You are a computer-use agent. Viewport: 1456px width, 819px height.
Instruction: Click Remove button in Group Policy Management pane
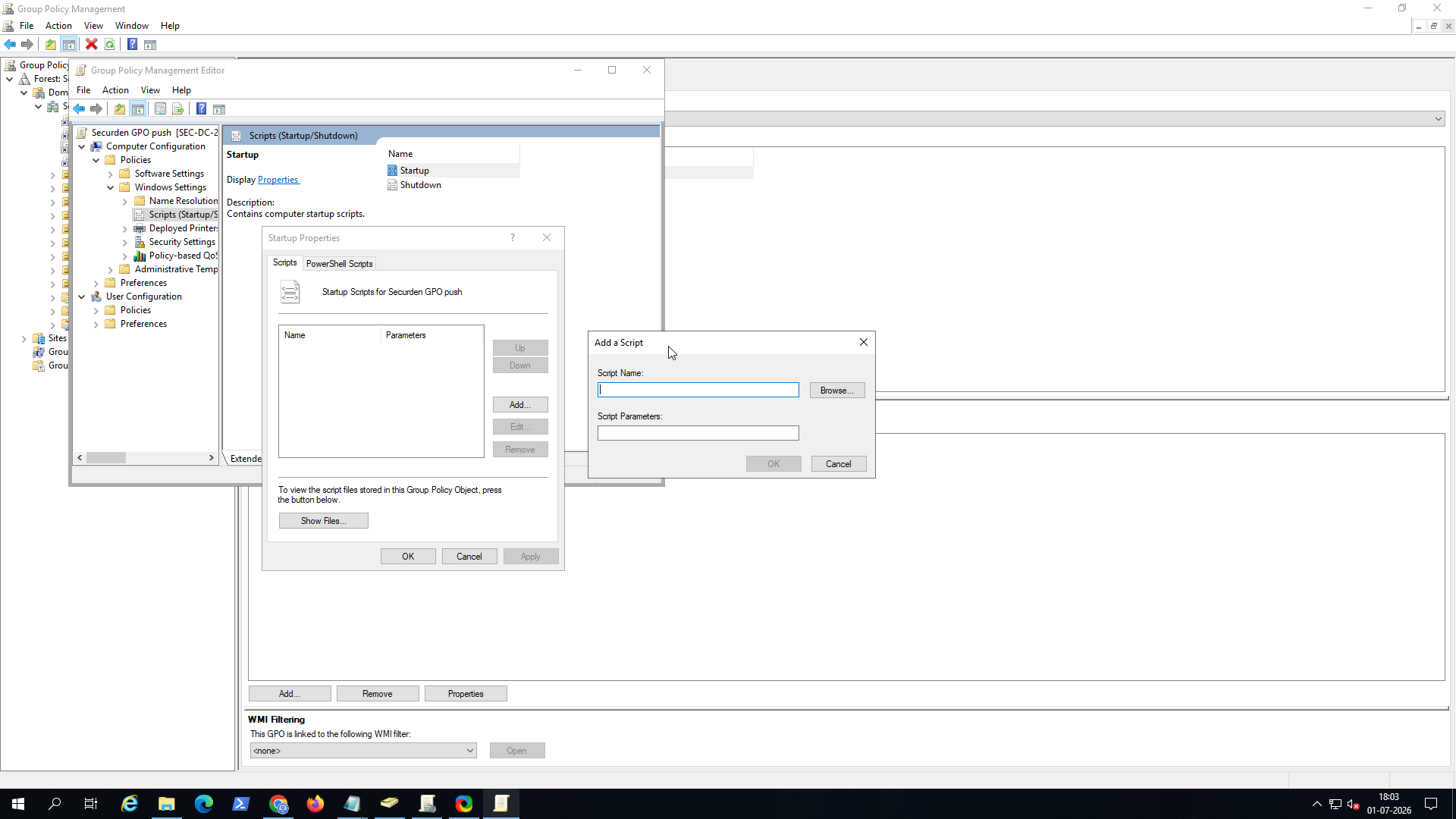pyautogui.click(x=378, y=694)
